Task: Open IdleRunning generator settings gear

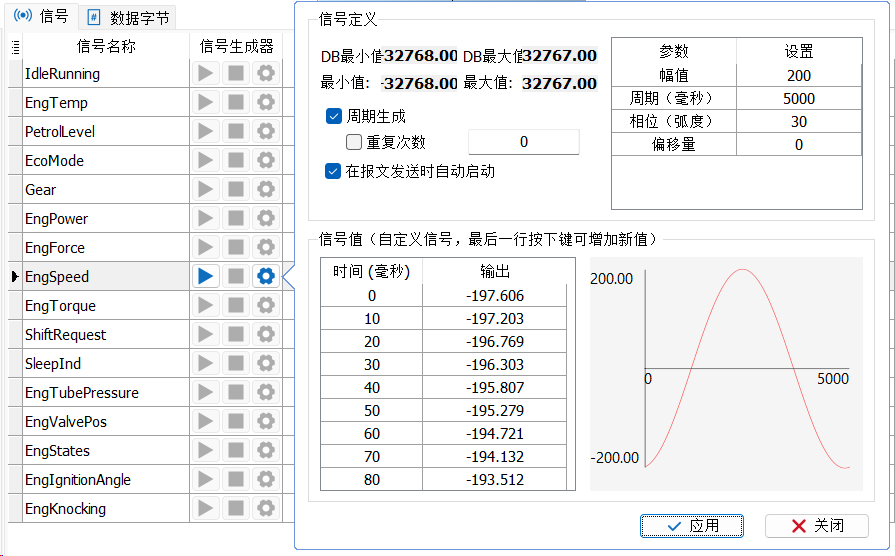Action: coord(266,73)
